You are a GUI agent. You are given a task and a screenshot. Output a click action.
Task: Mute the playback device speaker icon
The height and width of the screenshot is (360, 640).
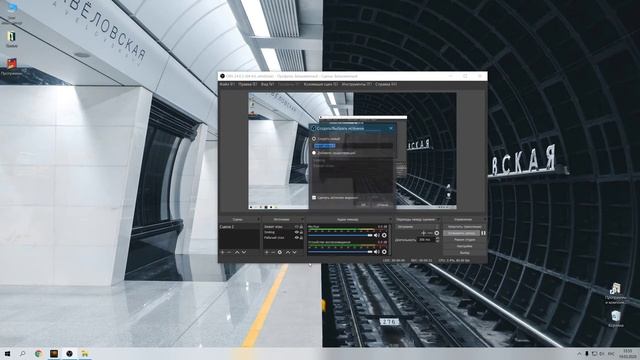pos(376,252)
